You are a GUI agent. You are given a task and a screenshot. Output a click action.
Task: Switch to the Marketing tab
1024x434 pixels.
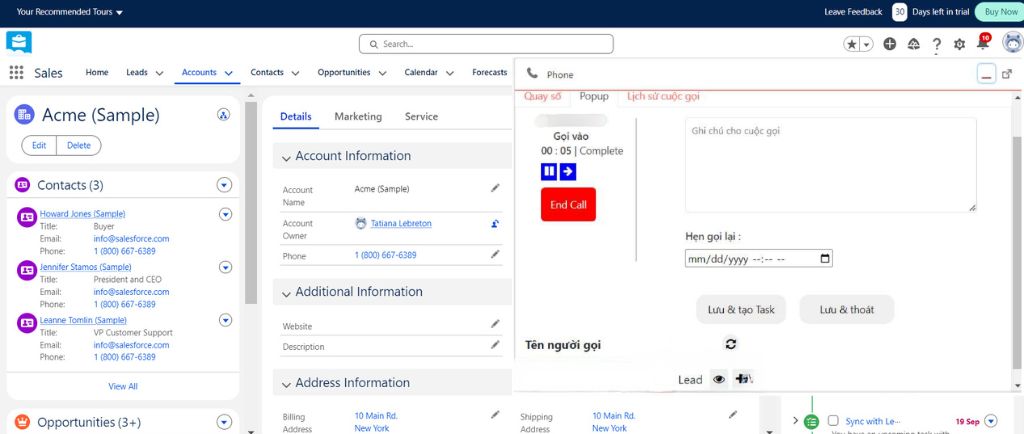click(x=358, y=116)
